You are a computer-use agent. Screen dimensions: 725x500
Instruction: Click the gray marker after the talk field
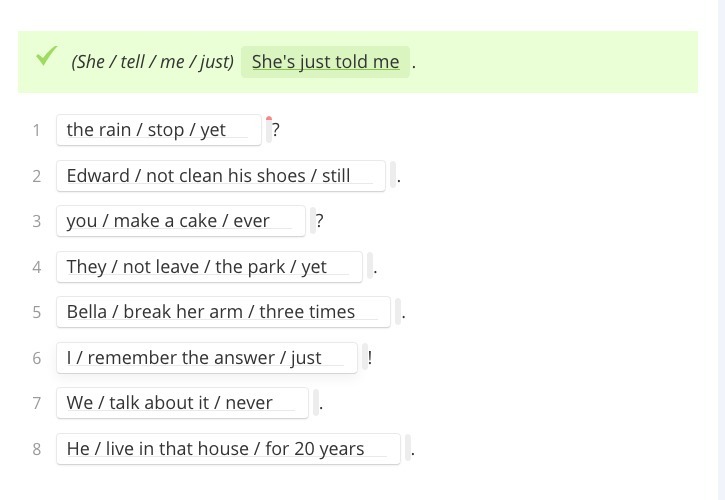coord(316,403)
